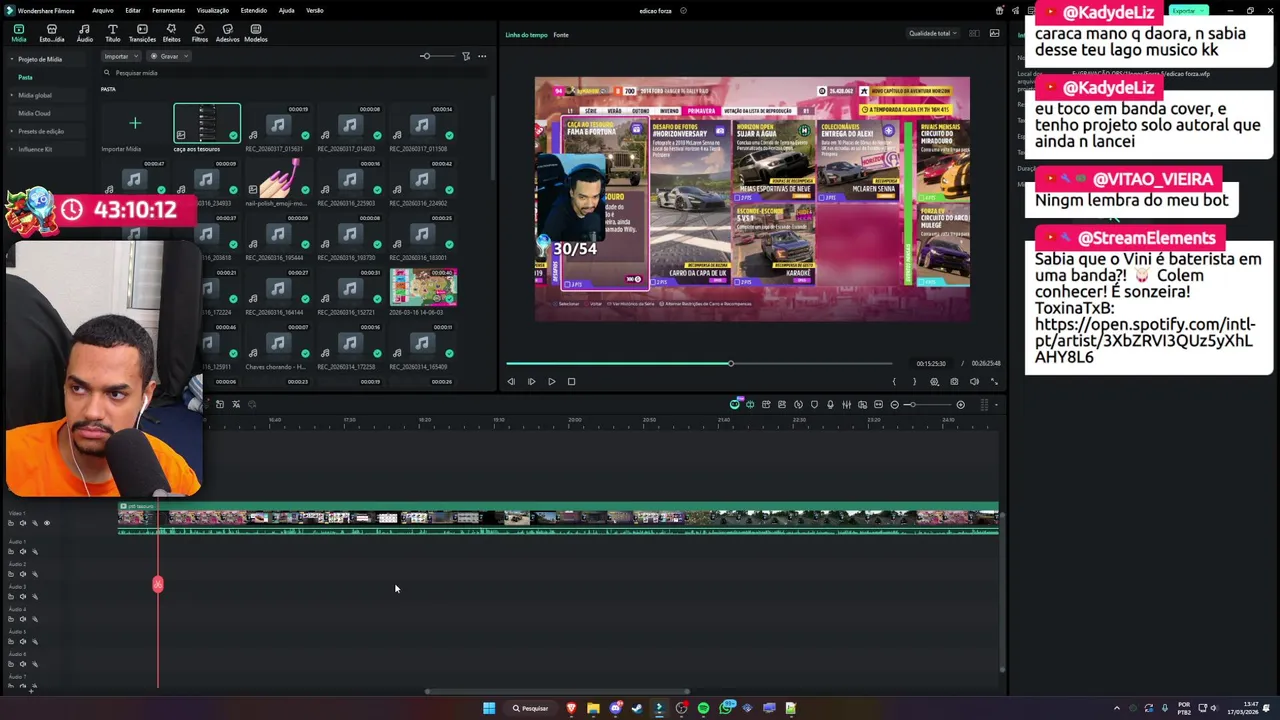This screenshot has height=720, width=1280.
Task: Open the stock media (Esto...ídia) panel
Action: click(x=51, y=33)
